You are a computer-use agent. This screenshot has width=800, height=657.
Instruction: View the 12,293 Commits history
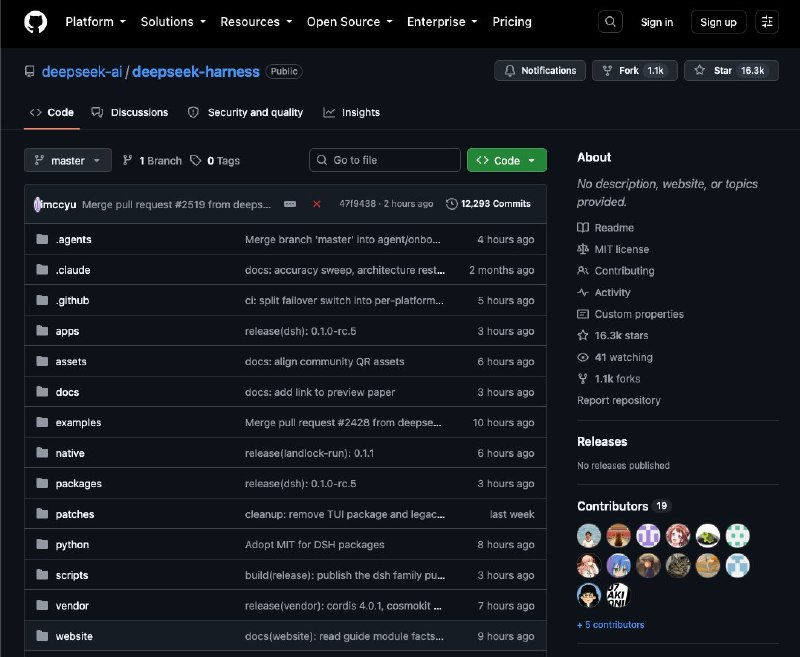(x=488, y=204)
